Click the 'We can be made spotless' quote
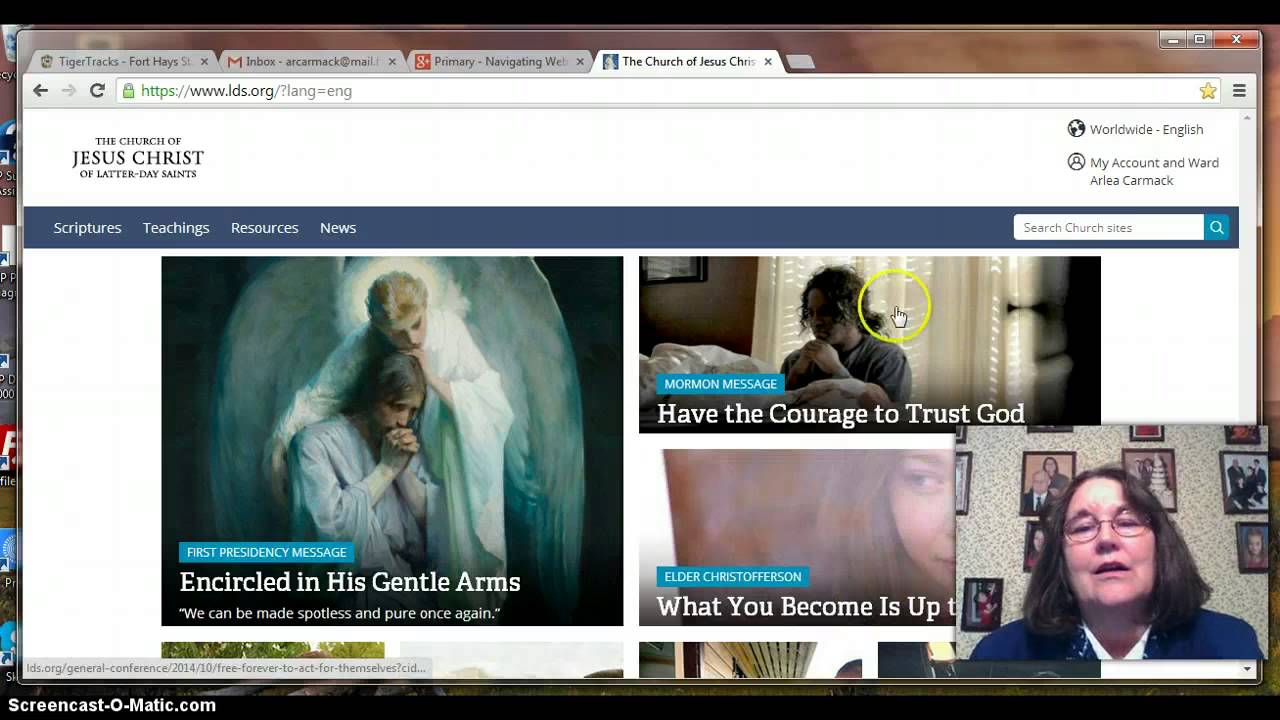Screen dimensions: 1280x720 (x=339, y=613)
